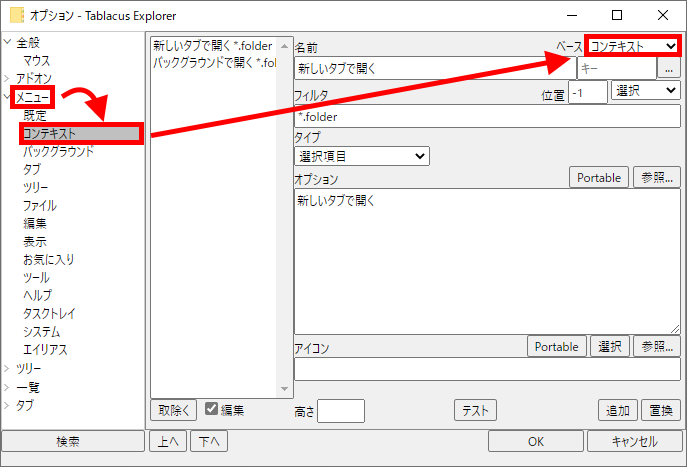Open the ベース dropdown showing コンテキスト
Screen dimensions: 687x467
(x=633, y=46)
